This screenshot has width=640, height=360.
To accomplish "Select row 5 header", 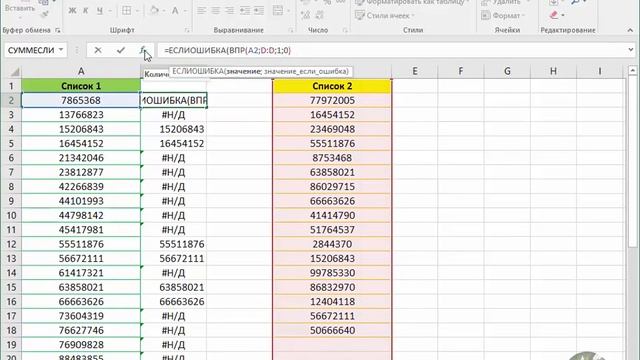I will tap(11, 144).
